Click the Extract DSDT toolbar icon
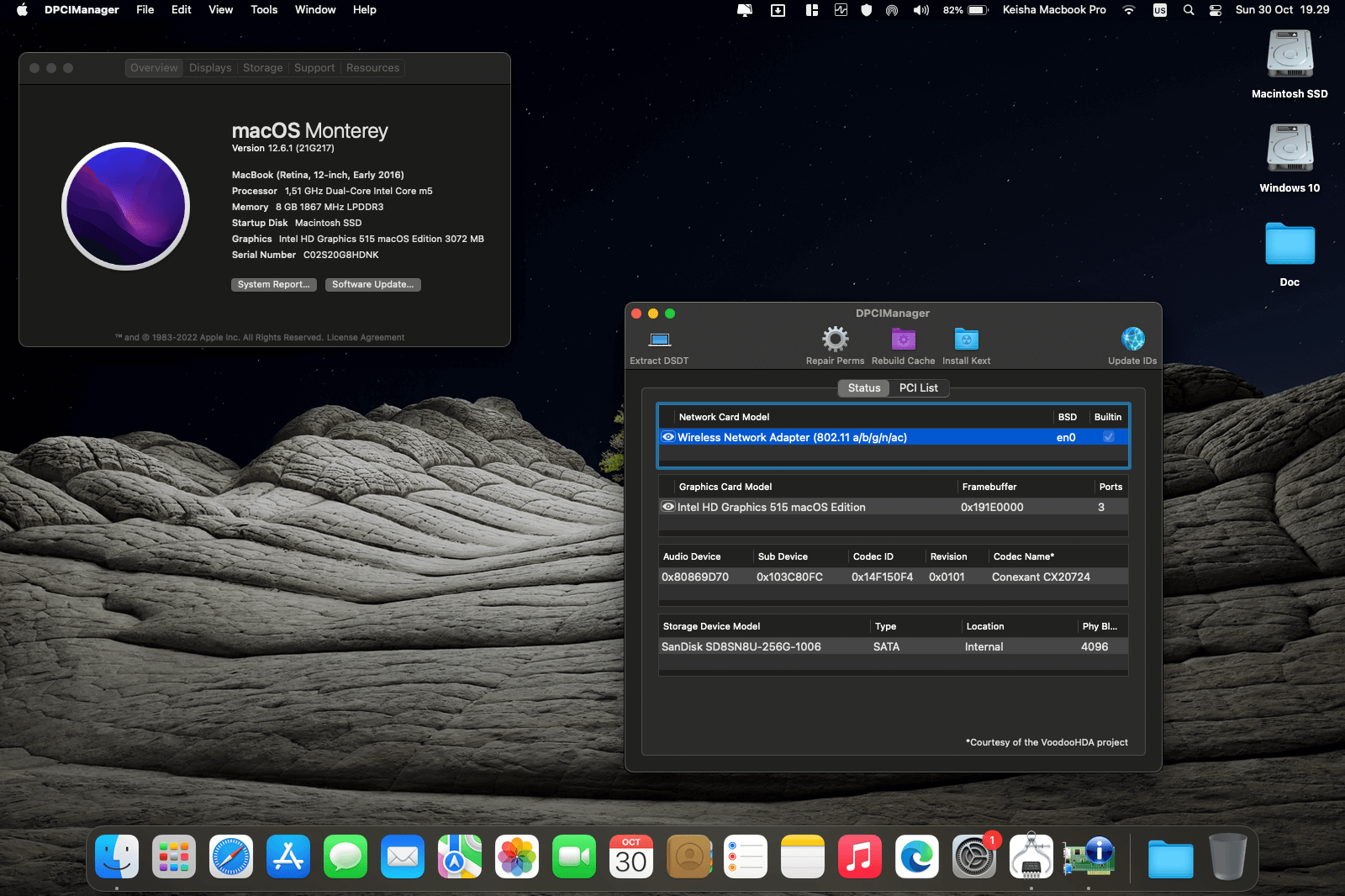The height and width of the screenshot is (896, 1345). 660,340
